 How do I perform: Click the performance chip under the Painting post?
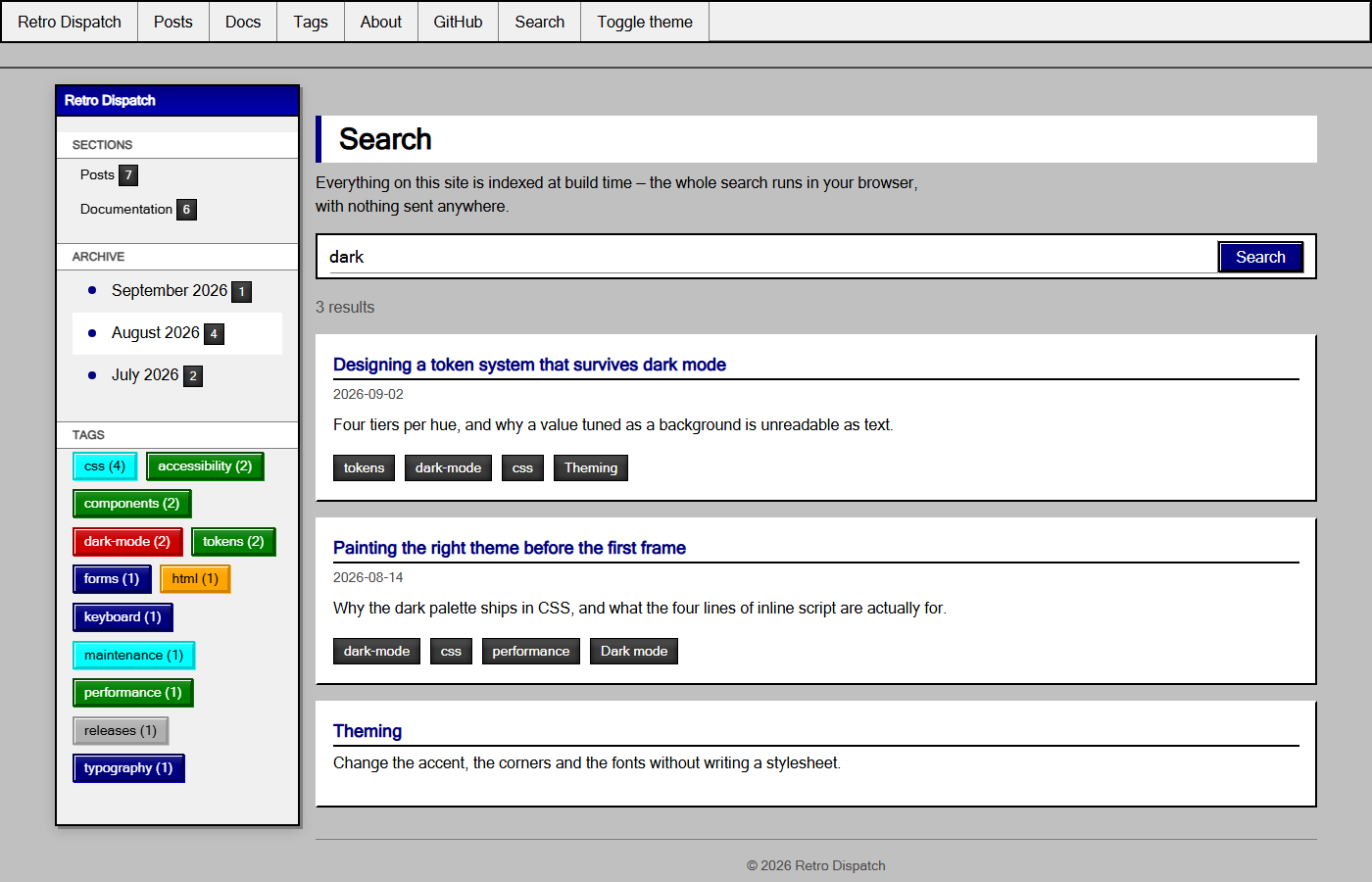point(531,651)
